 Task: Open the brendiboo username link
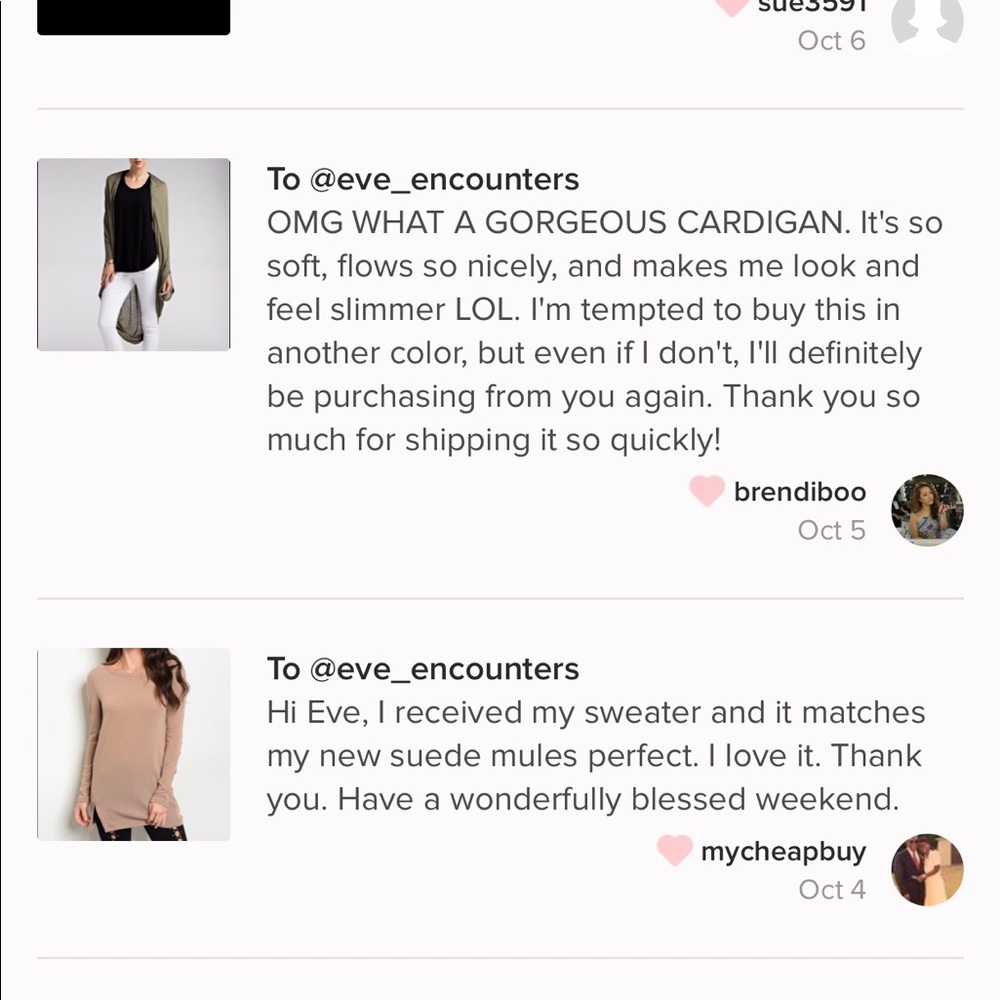(800, 492)
